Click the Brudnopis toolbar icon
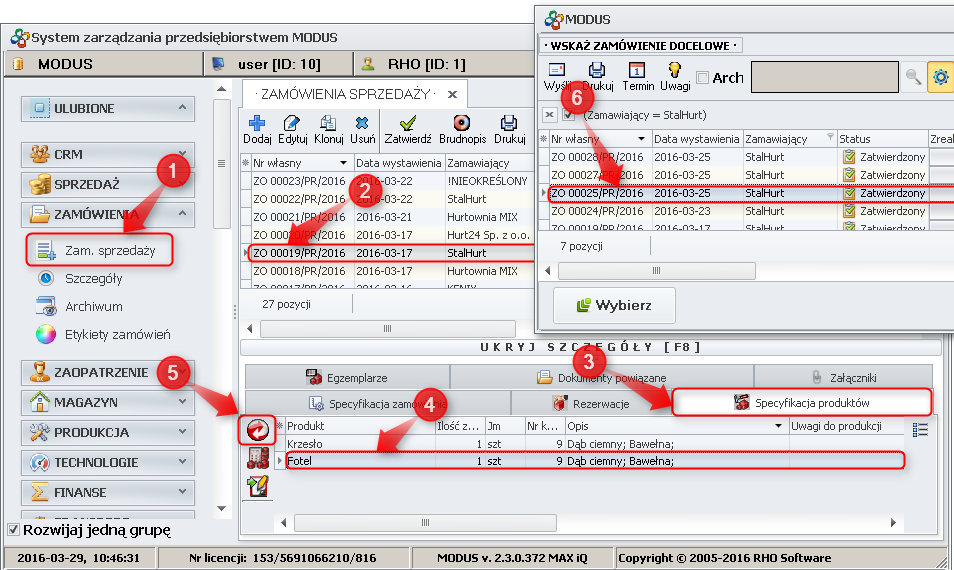The image size is (954, 570). tap(462, 124)
